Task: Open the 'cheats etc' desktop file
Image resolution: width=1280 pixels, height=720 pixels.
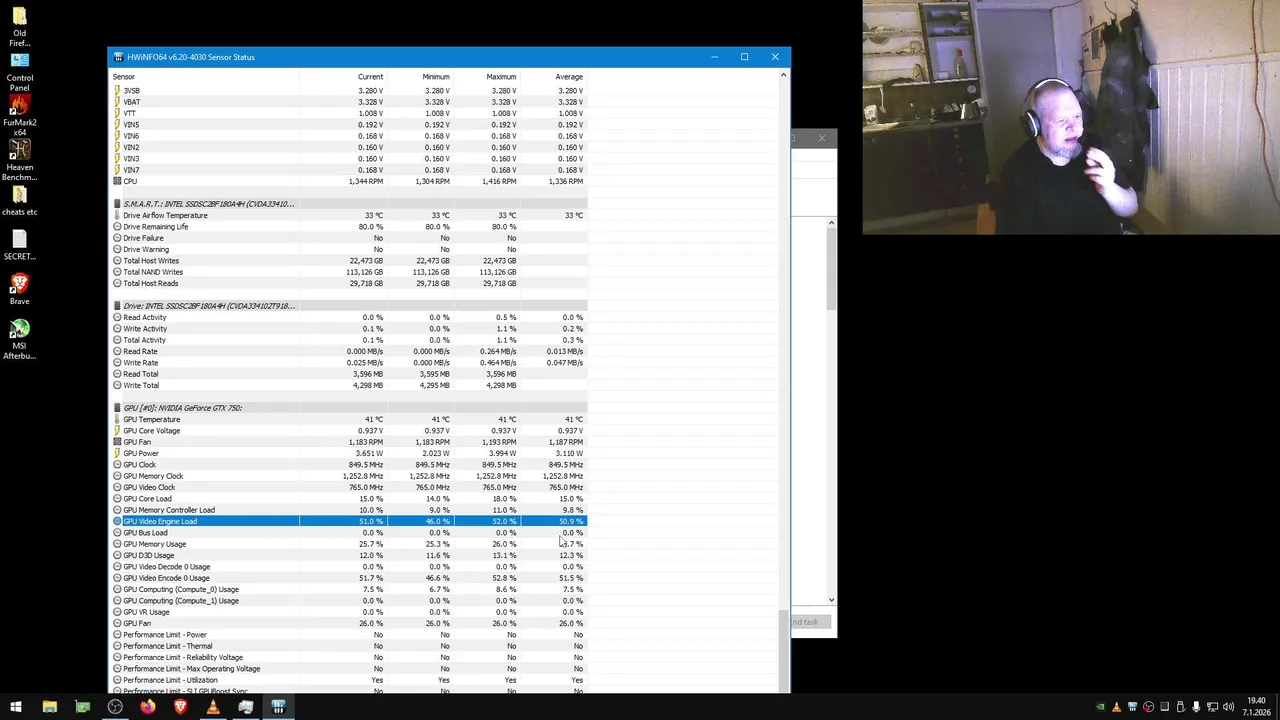Action: [x=19, y=200]
